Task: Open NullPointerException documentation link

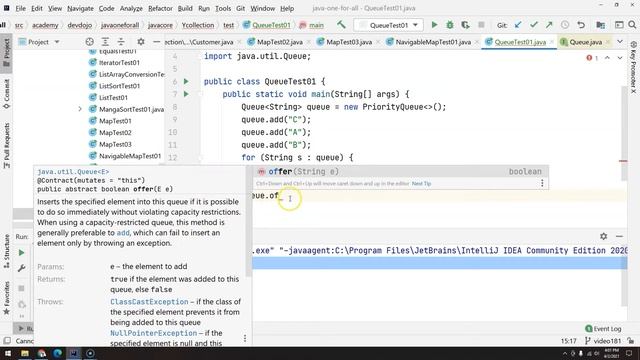Action: [153, 333]
